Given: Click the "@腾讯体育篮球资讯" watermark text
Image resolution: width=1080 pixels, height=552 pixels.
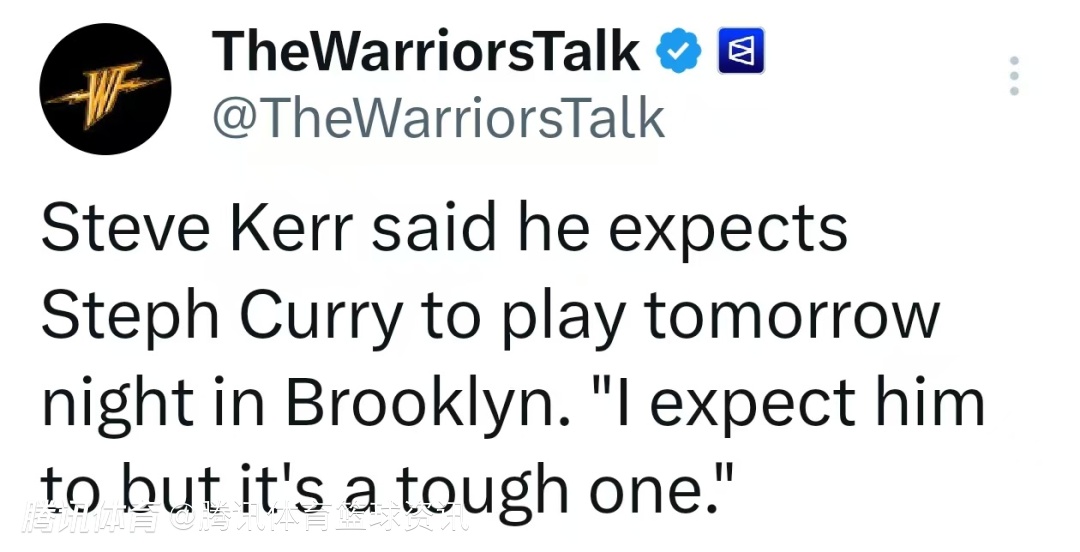Looking at the screenshot, I should [317, 519].
